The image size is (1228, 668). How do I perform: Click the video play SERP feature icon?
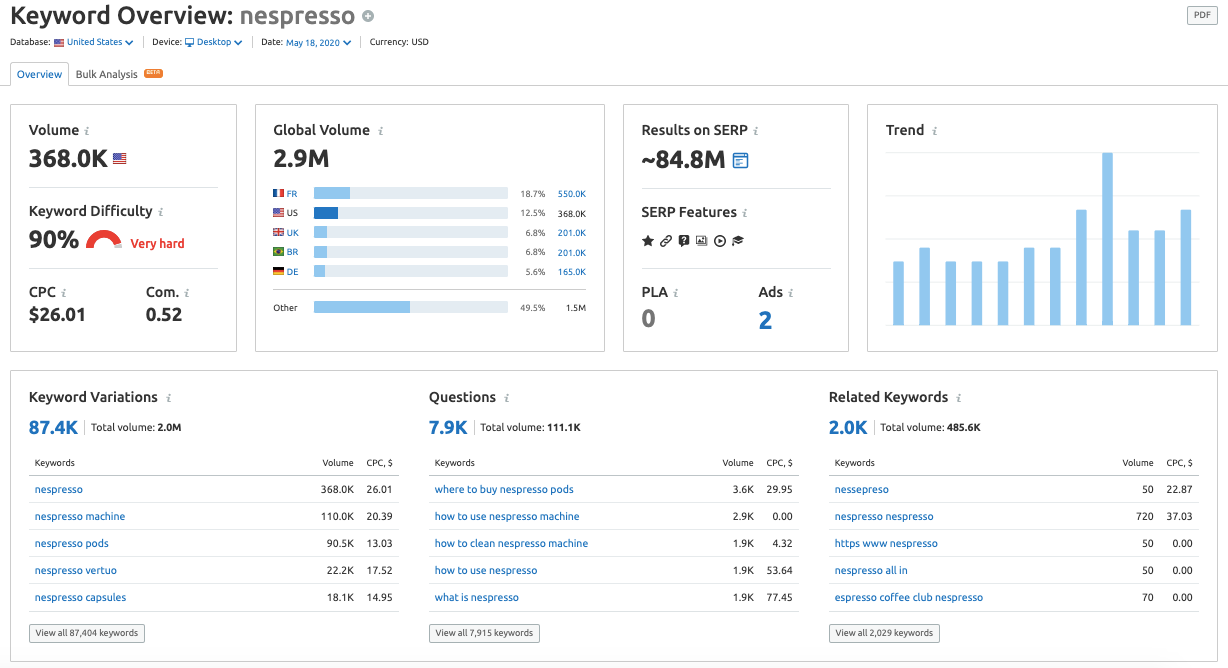(720, 241)
